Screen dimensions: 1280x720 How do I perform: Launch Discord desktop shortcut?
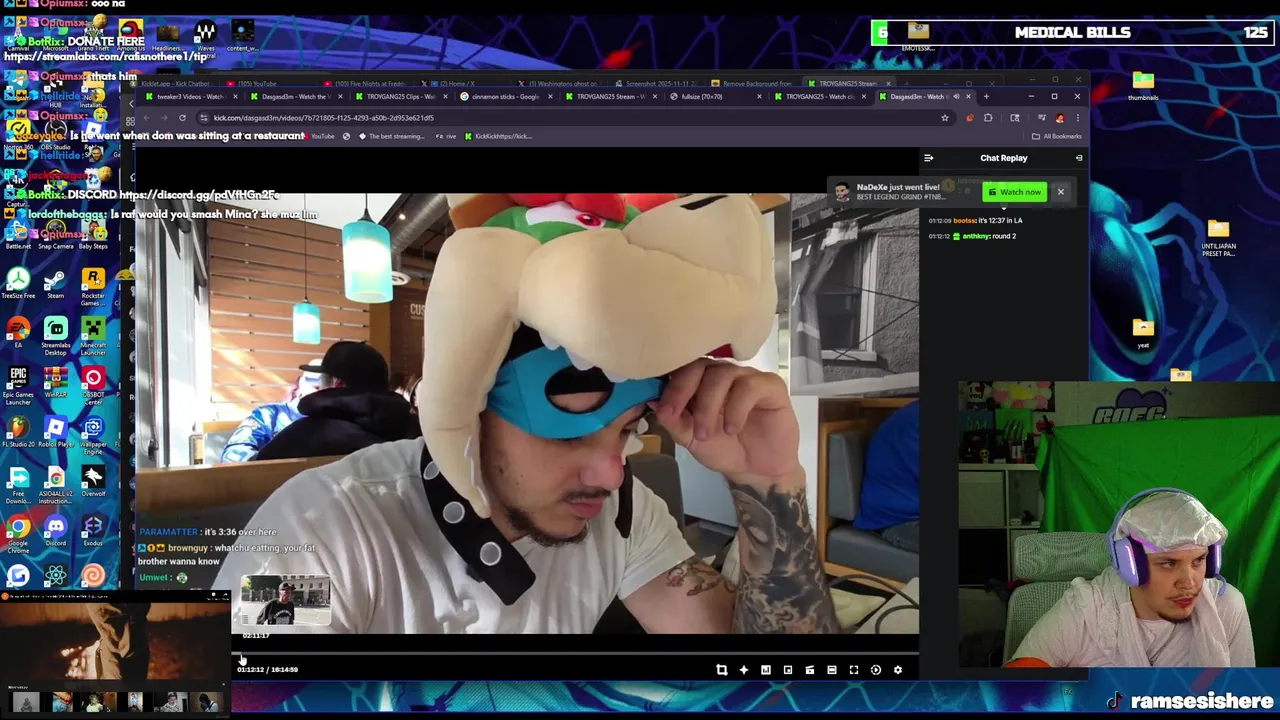(55, 531)
